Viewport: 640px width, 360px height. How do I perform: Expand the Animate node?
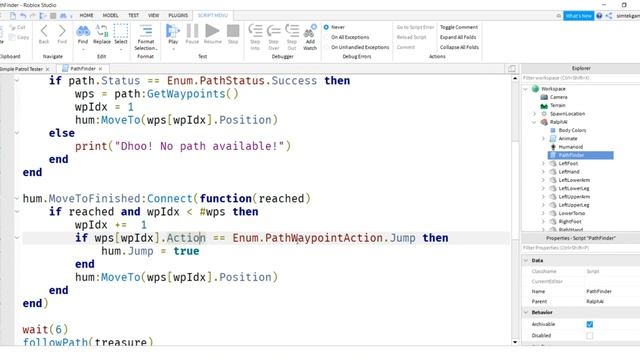[543, 139]
